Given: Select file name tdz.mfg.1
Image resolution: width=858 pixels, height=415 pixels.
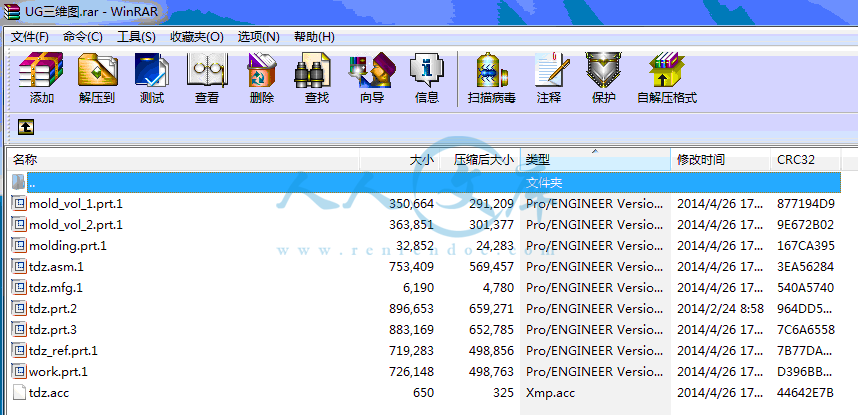Looking at the screenshot, I should pyautogui.click(x=56, y=287).
